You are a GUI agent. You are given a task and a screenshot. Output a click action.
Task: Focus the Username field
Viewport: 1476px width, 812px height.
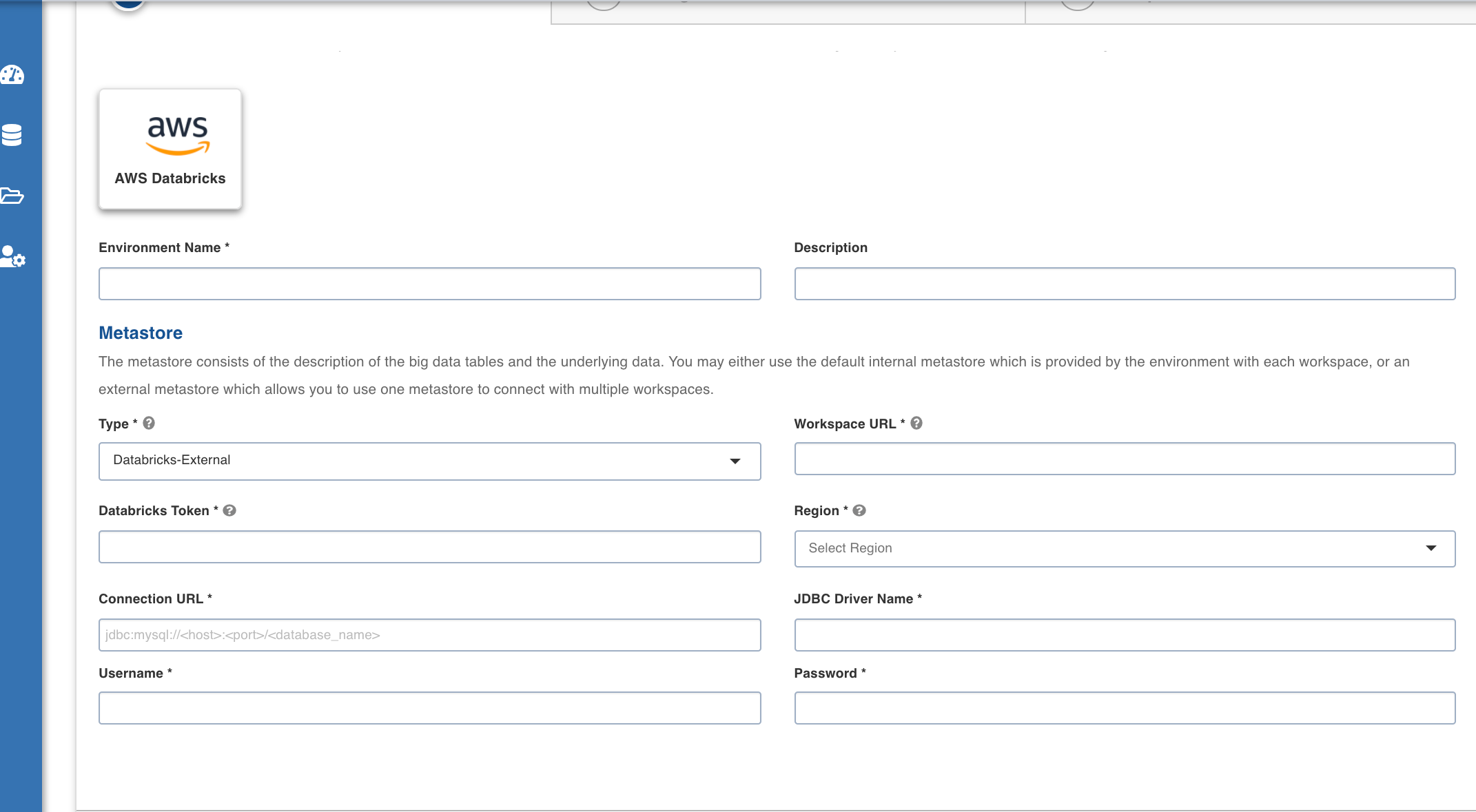click(x=430, y=708)
